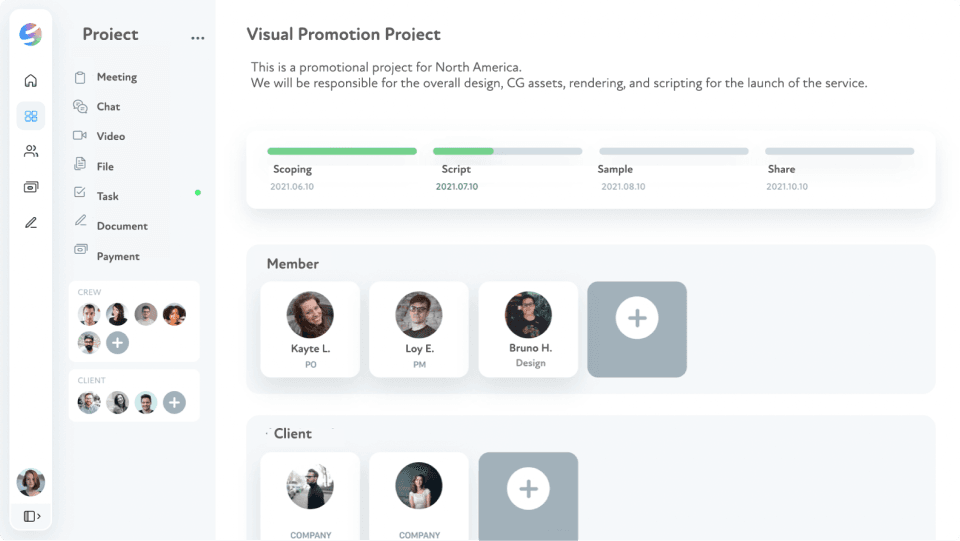Open Kayte L. member card
This screenshot has height=541, width=960.
pyautogui.click(x=310, y=329)
